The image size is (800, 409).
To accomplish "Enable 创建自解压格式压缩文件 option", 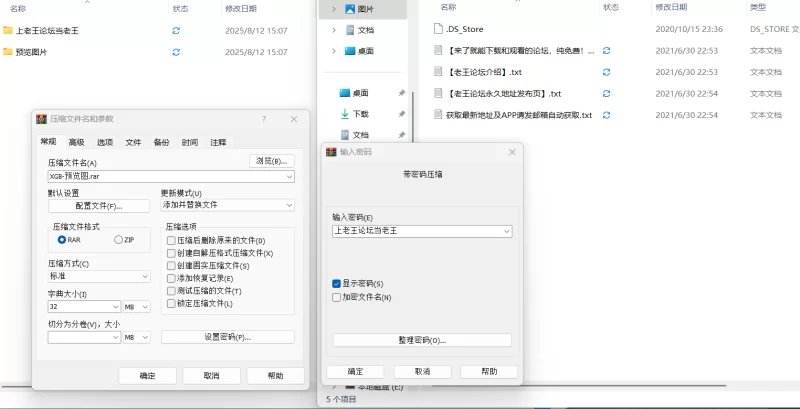I will click(171, 253).
